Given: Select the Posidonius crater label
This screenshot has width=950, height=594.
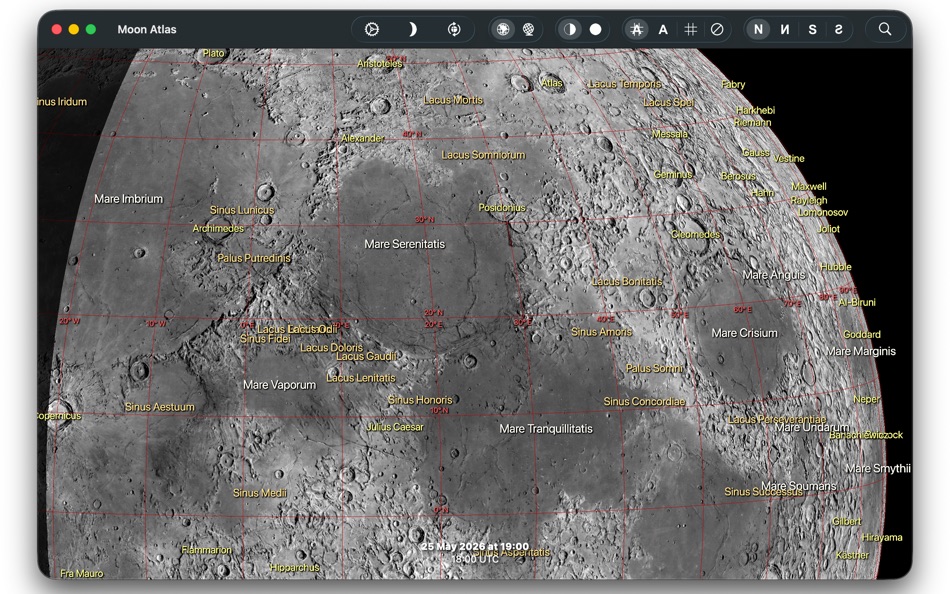Looking at the screenshot, I should pyautogui.click(x=505, y=207).
